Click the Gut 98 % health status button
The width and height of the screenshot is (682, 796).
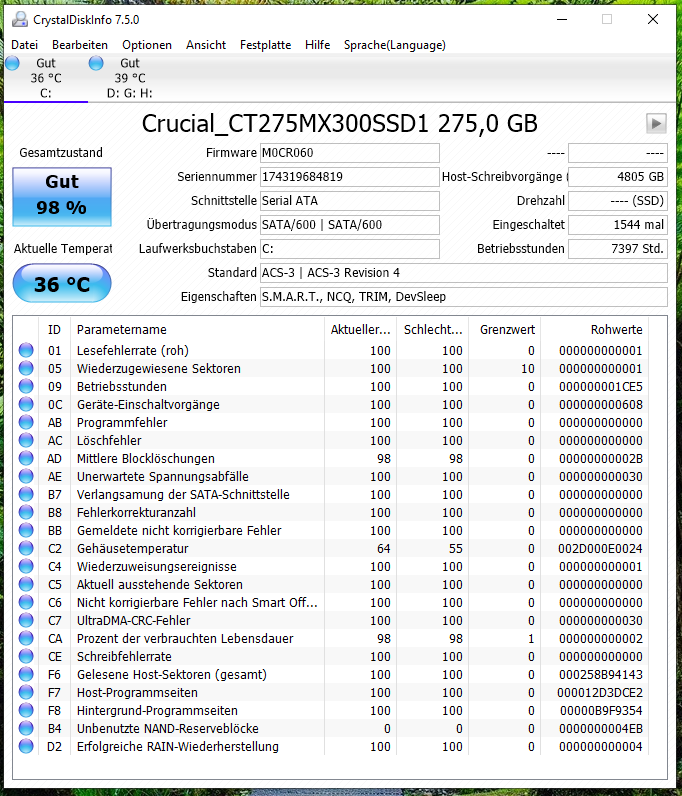pyautogui.click(x=62, y=196)
